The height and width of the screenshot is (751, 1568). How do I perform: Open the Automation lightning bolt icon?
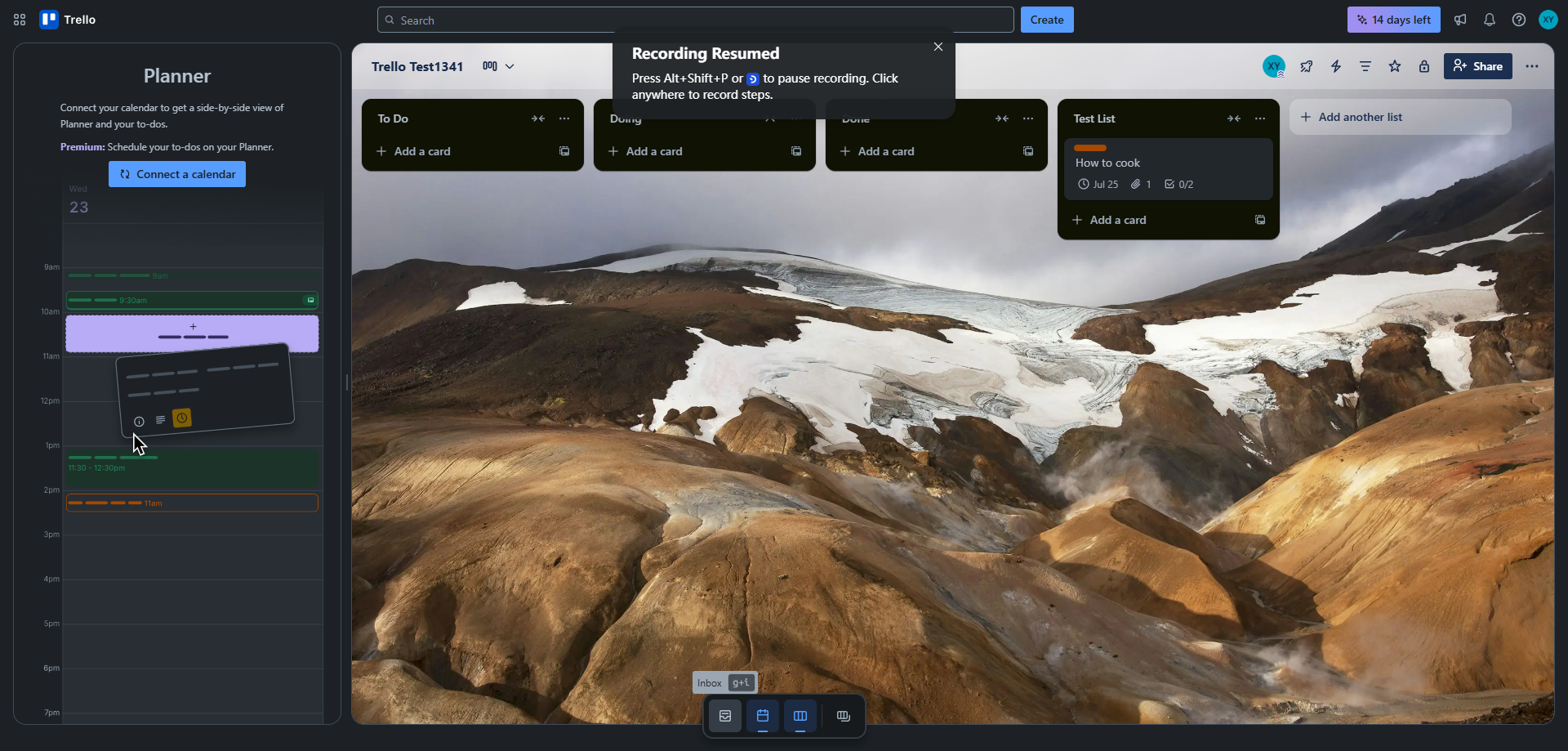[x=1336, y=66]
